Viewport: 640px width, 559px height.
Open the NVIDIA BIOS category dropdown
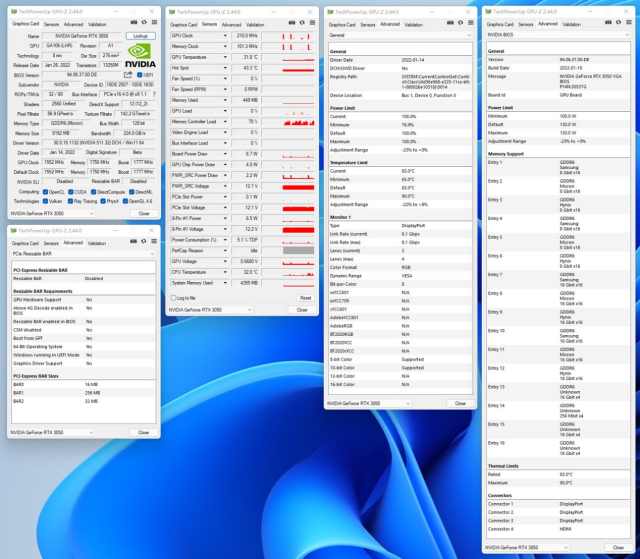point(558,35)
